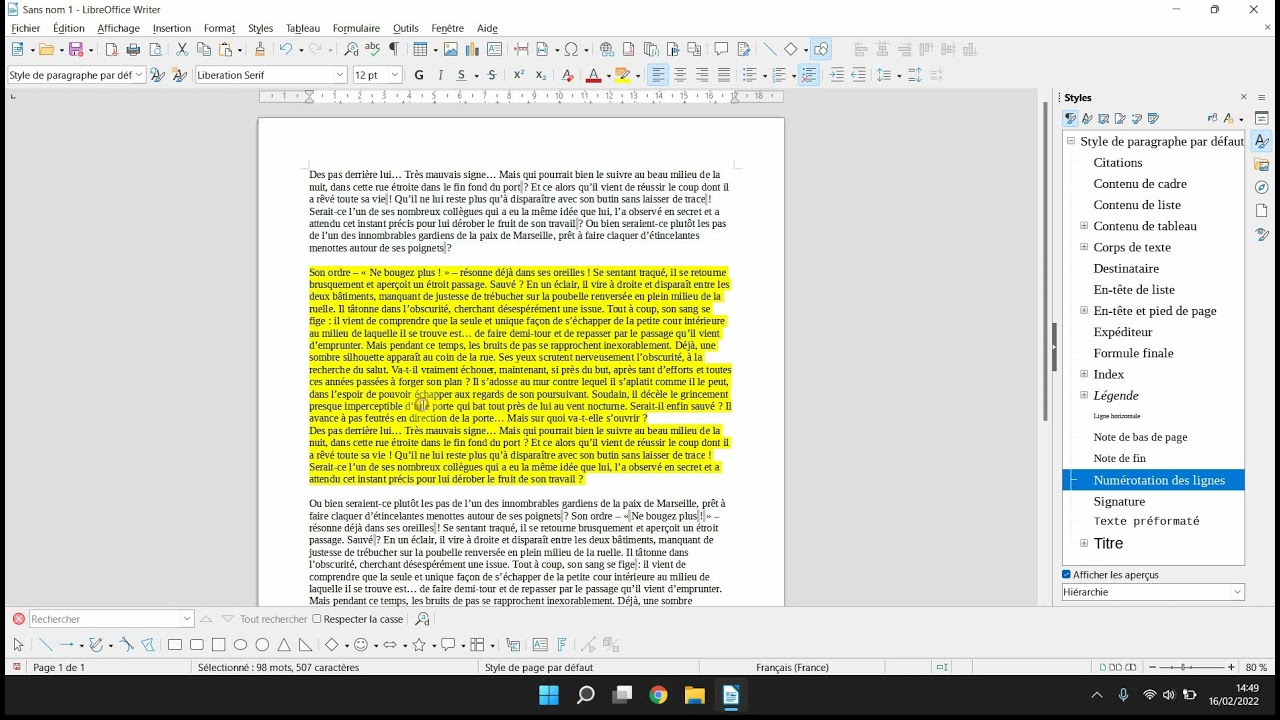1280x720 pixels.
Task: Open the Format menu
Action: pyautogui.click(x=219, y=28)
